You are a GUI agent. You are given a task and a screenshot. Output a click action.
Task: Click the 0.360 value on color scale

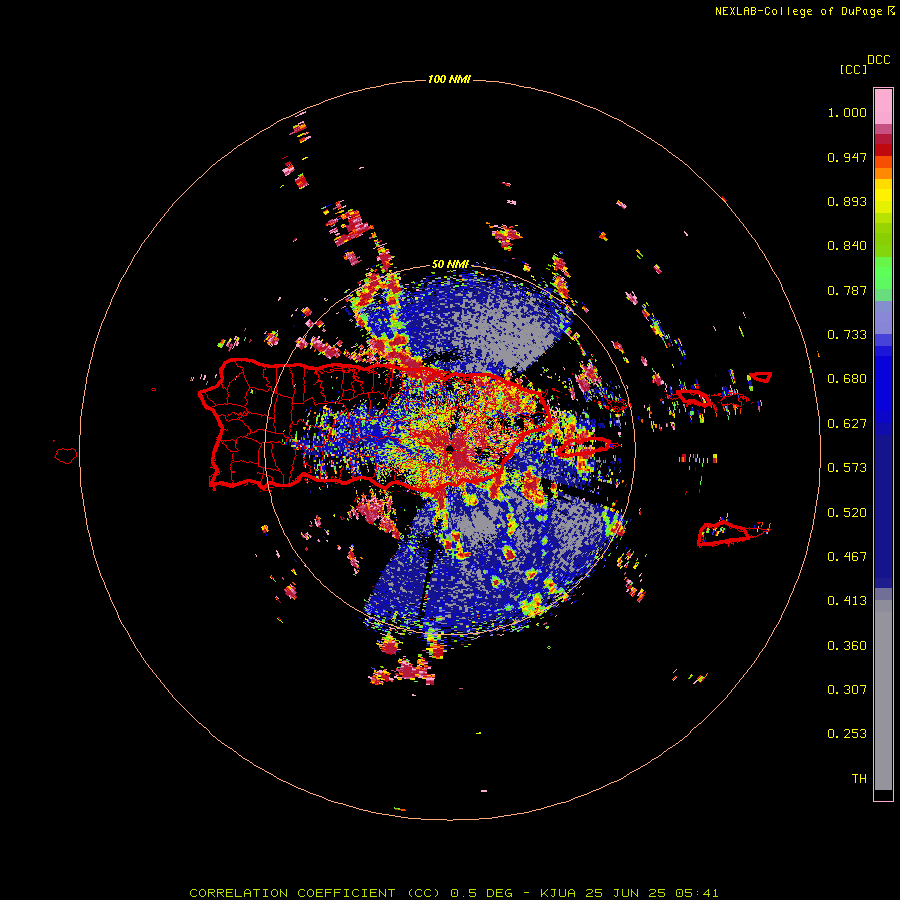(x=847, y=646)
